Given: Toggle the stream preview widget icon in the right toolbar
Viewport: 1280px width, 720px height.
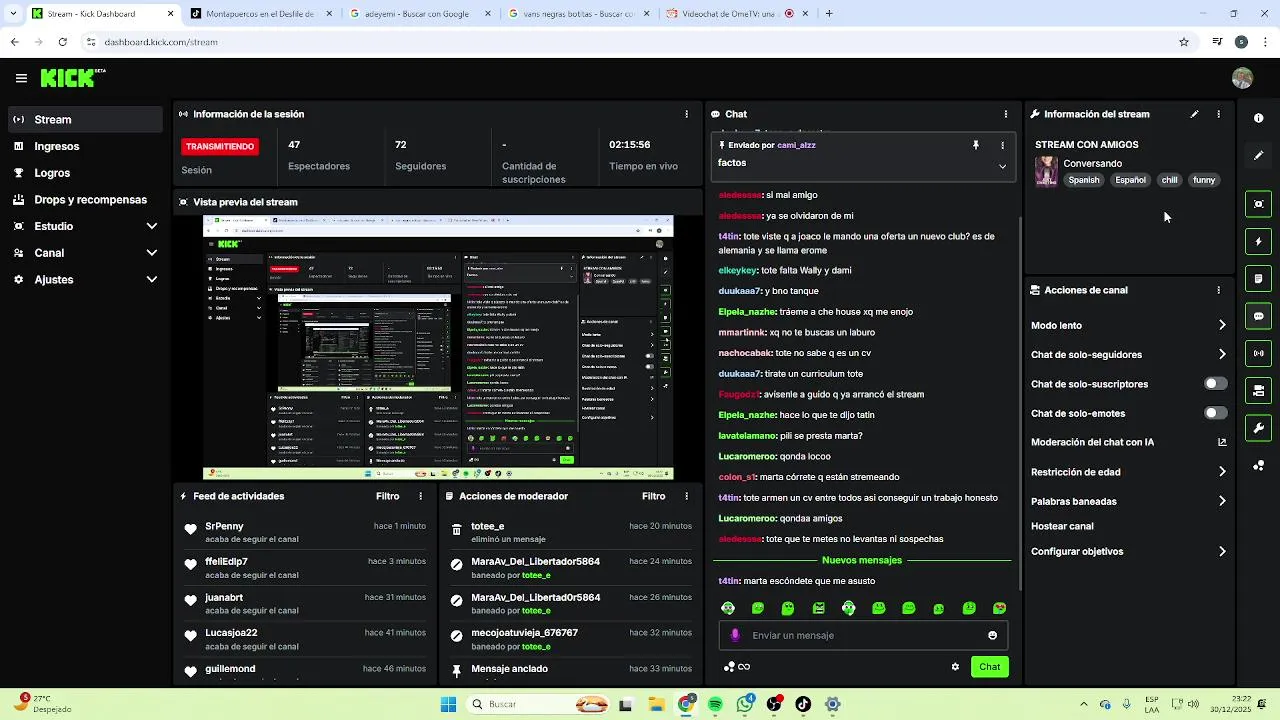Looking at the screenshot, I should 1258,204.
